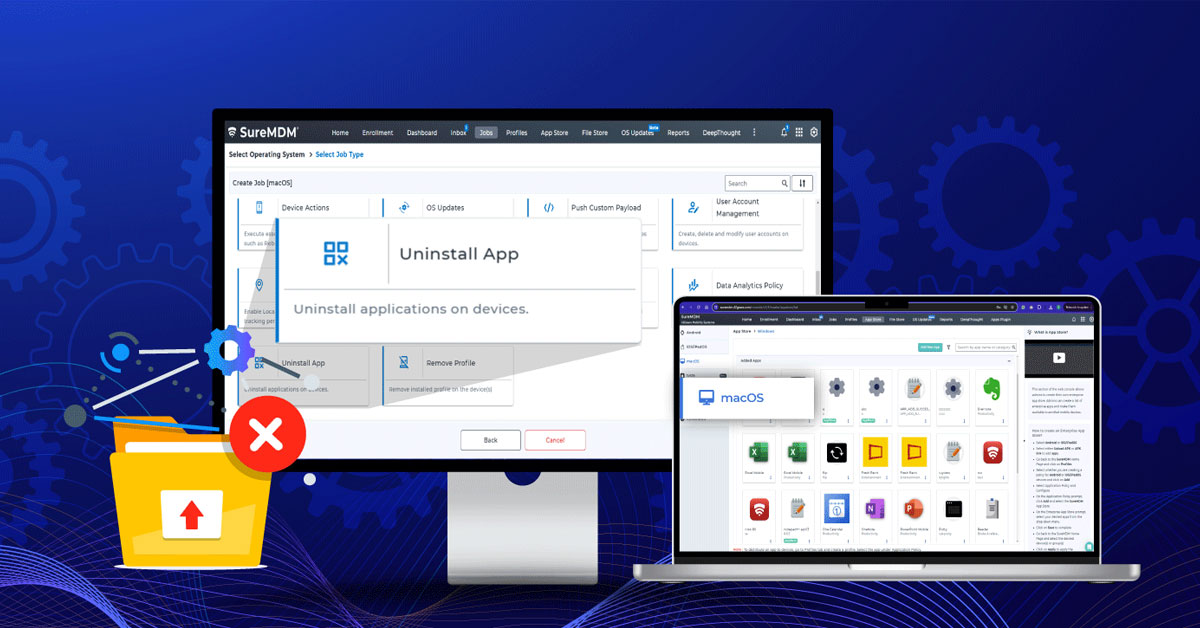
Task: Click the User Account Management person icon
Action: click(x=693, y=208)
